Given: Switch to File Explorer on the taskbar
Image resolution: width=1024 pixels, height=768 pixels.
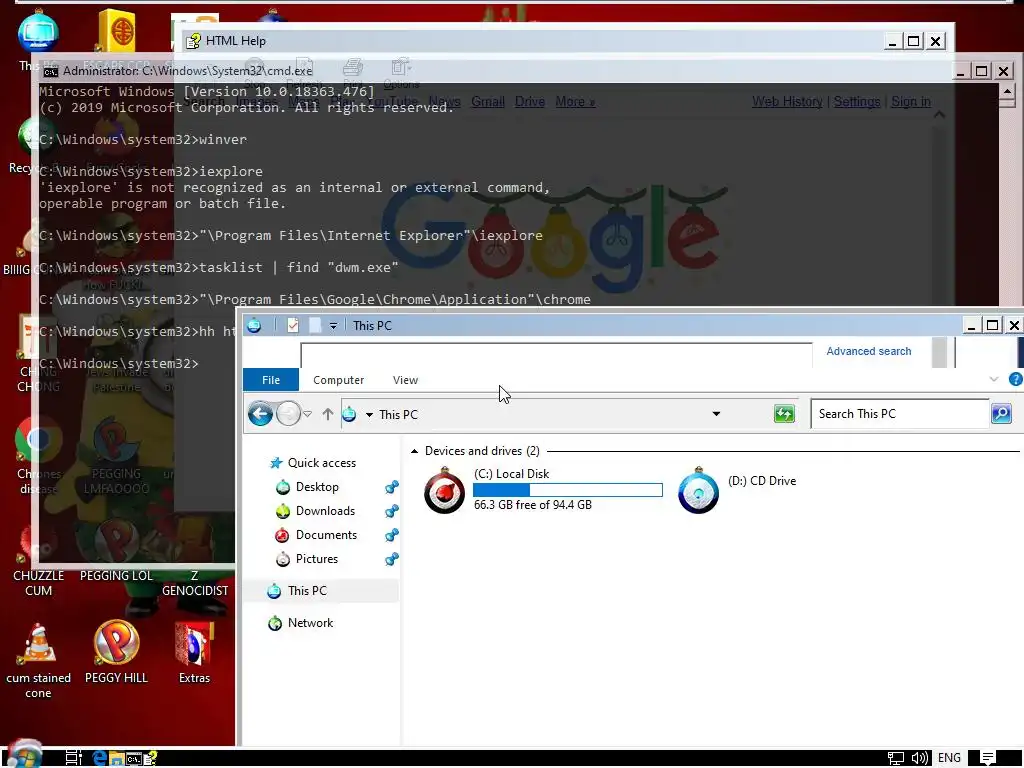Looking at the screenshot, I should tap(116, 758).
